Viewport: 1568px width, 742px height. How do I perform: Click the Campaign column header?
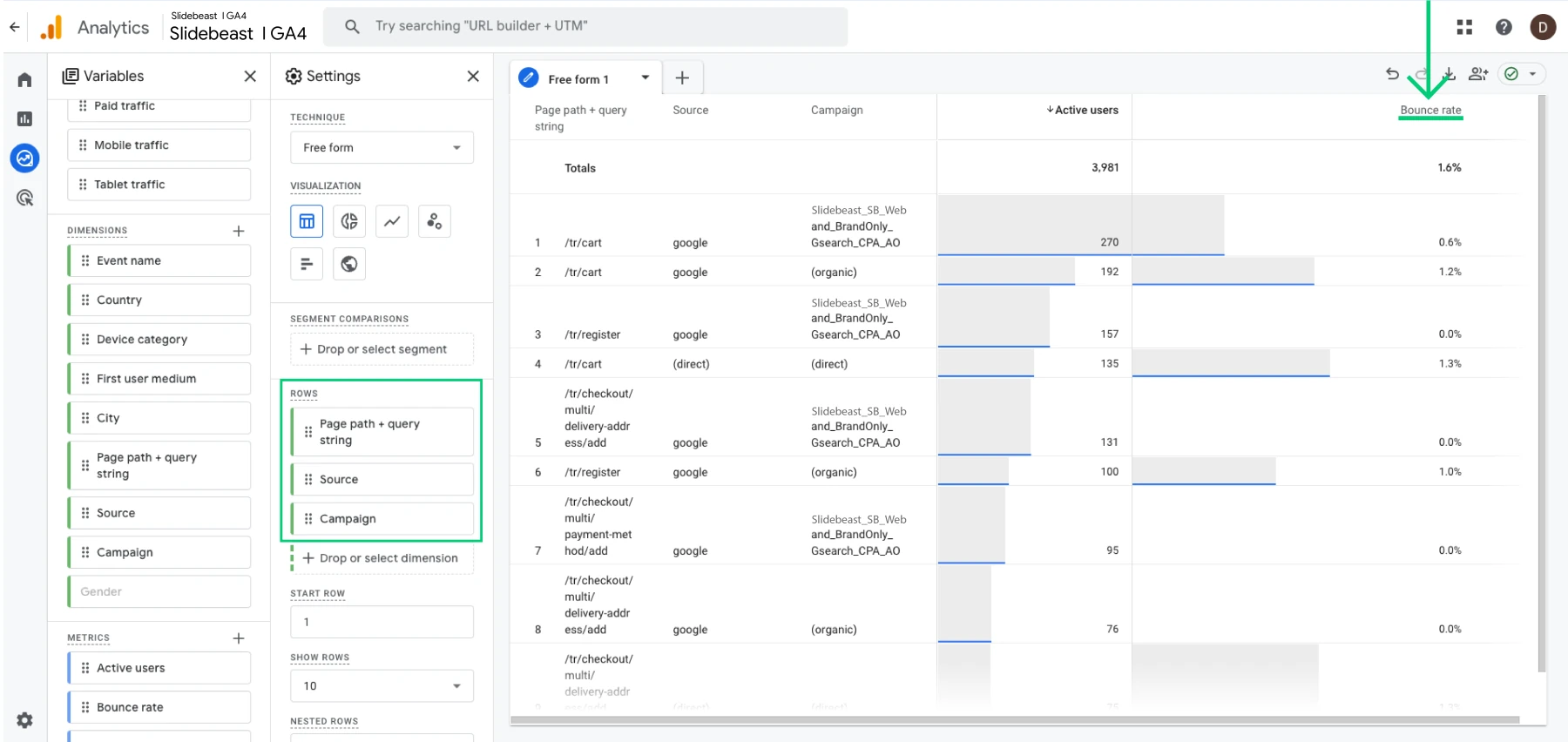(836, 110)
